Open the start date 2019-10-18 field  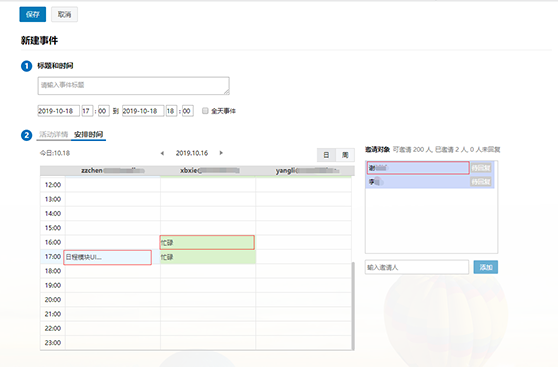pos(59,111)
